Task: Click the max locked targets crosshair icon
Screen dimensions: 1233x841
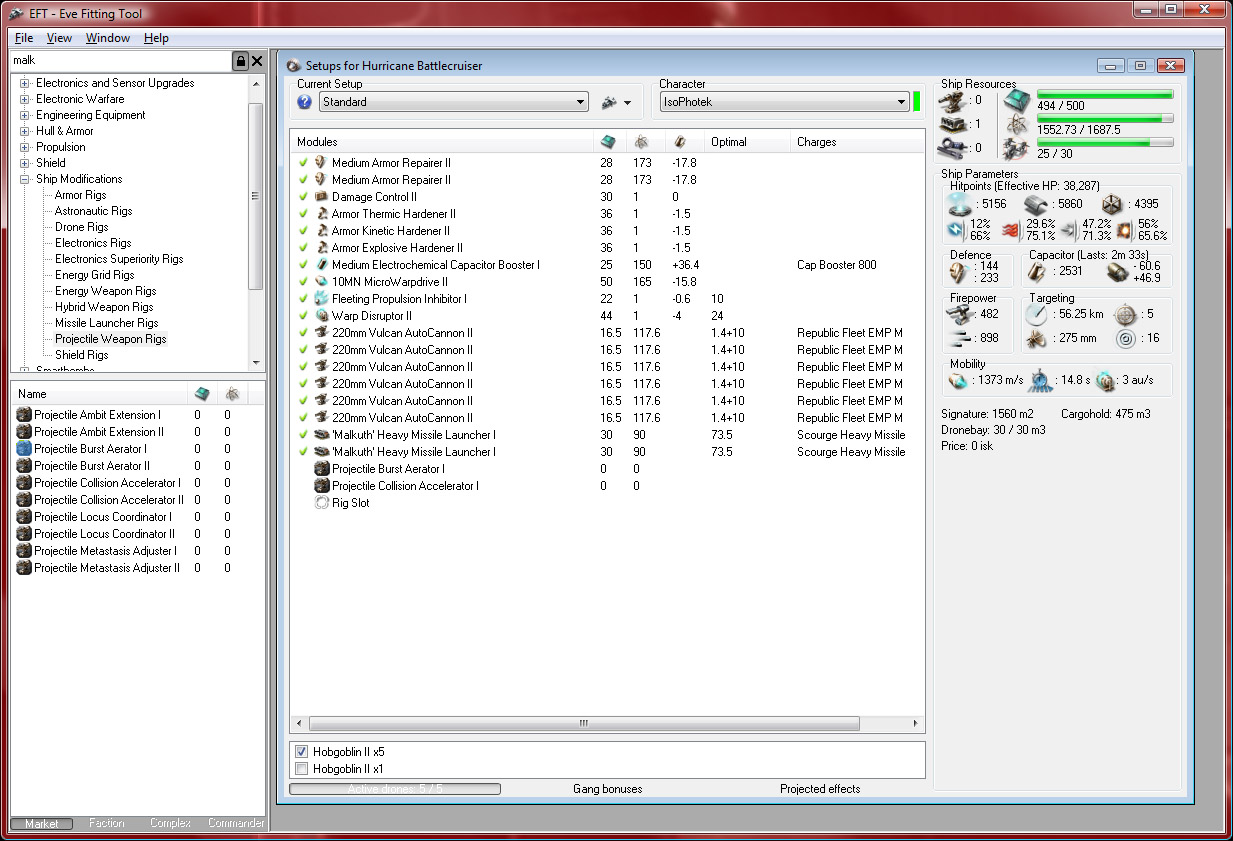Action: [1125, 314]
